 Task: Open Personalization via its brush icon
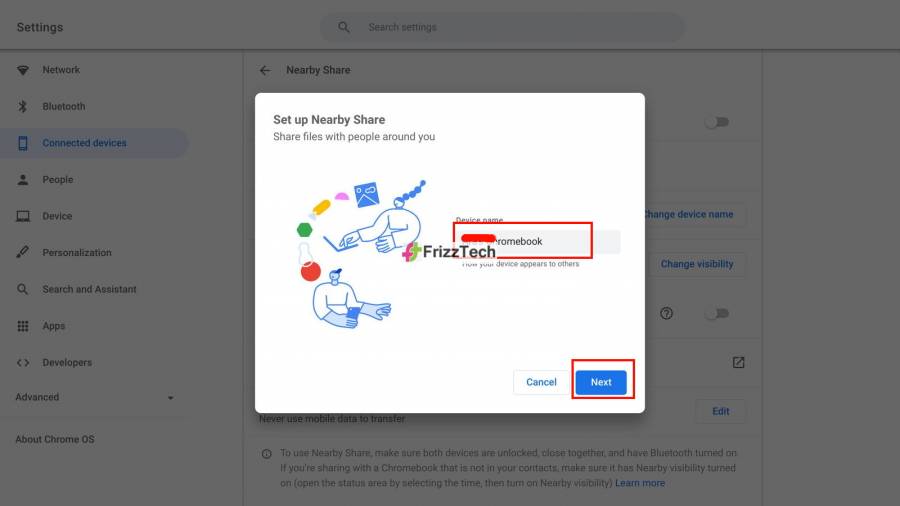tap(23, 252)
